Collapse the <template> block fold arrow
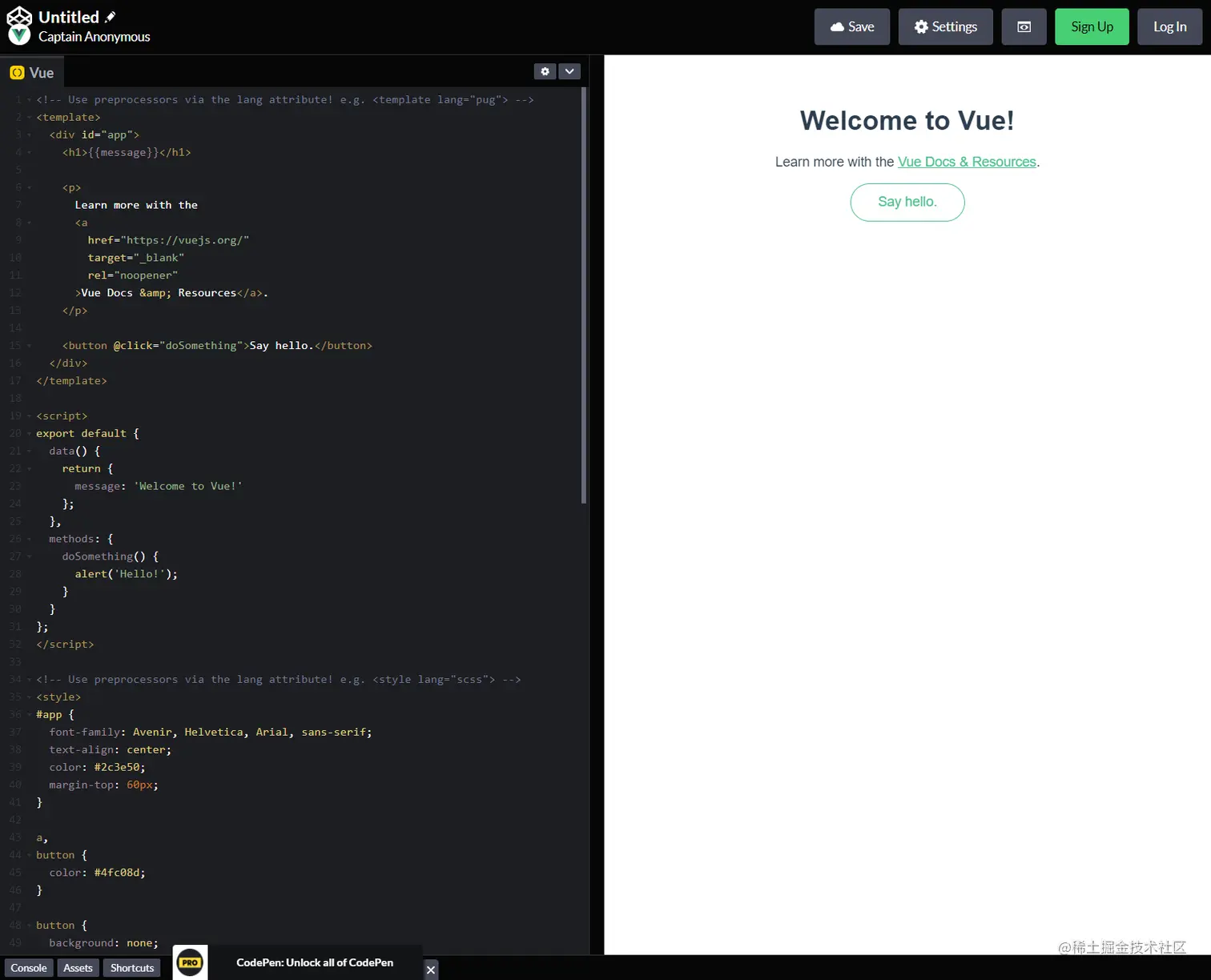 (x=29, y=118)
